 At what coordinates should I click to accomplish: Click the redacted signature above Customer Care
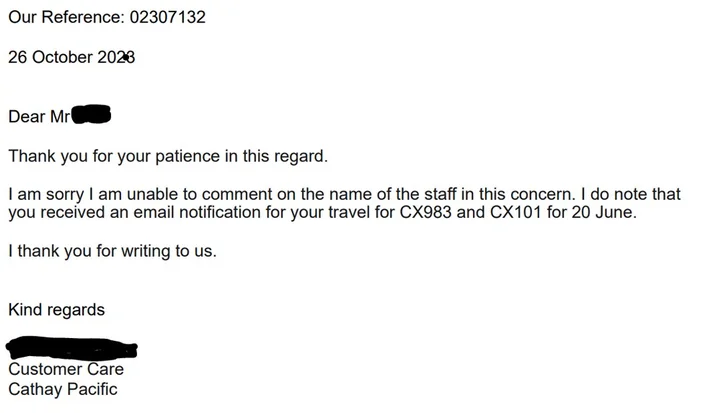click(72, 349)
